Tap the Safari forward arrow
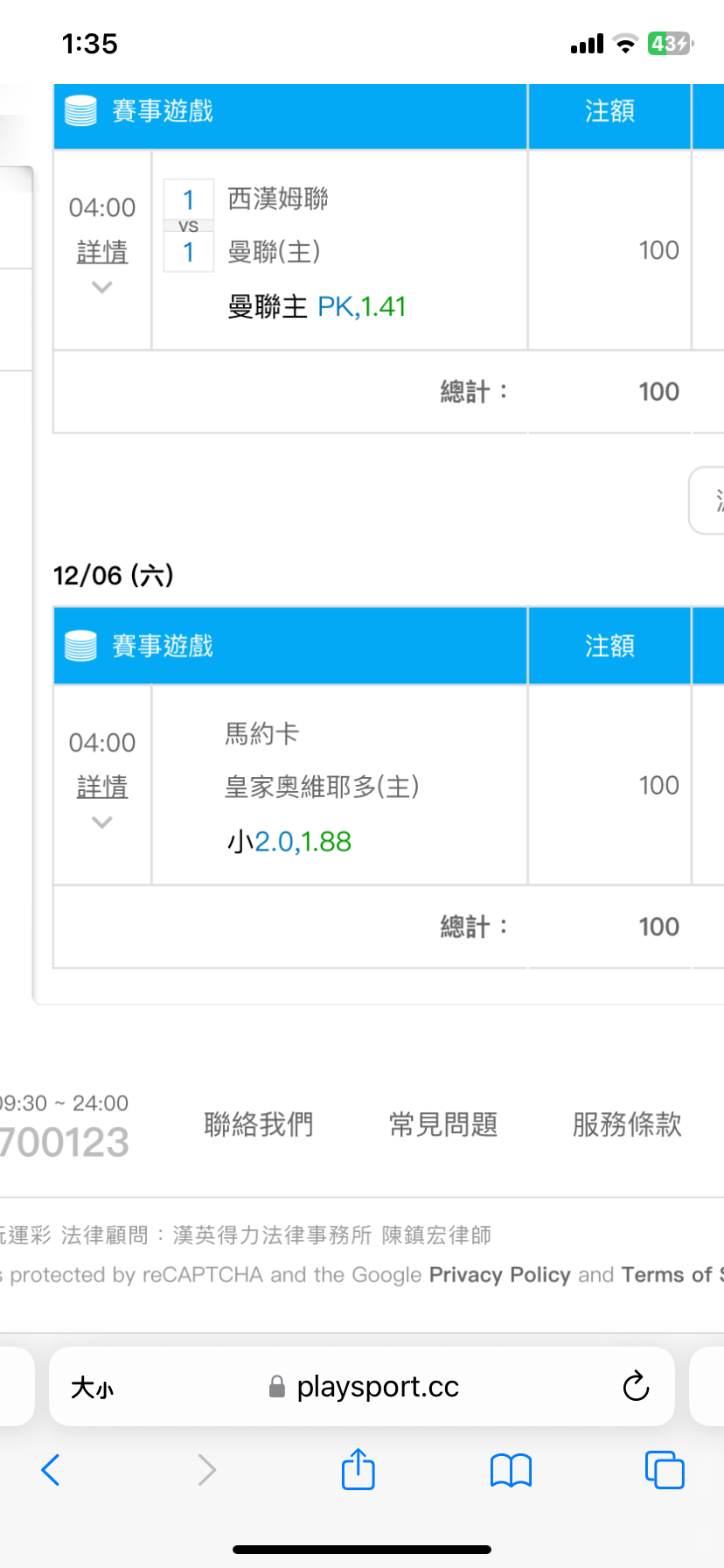The width and height of the screenshot is (724, 1568). point(206,1470)
